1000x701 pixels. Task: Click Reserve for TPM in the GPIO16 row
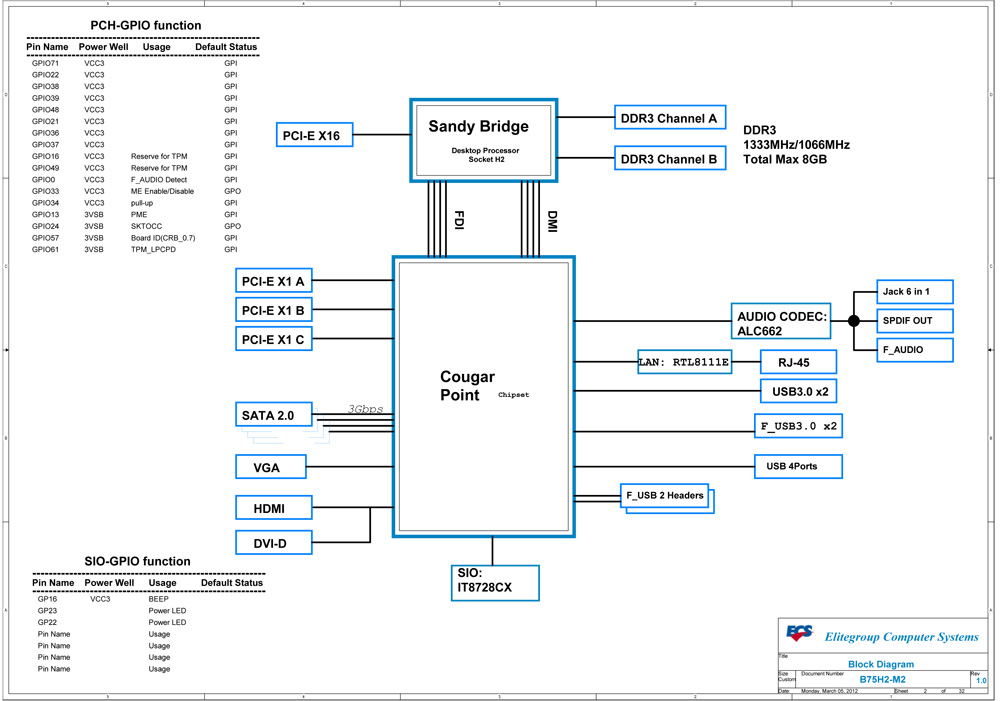[159, 156]
